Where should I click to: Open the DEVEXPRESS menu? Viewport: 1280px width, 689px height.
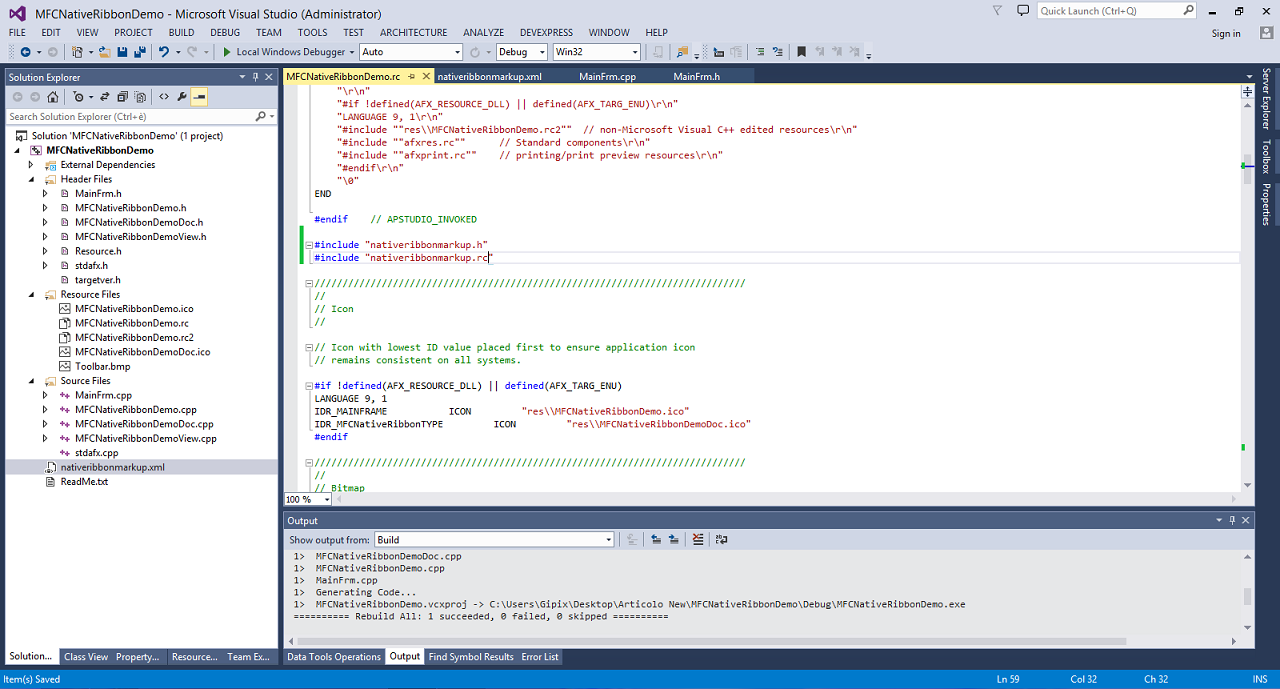point(546,33)
